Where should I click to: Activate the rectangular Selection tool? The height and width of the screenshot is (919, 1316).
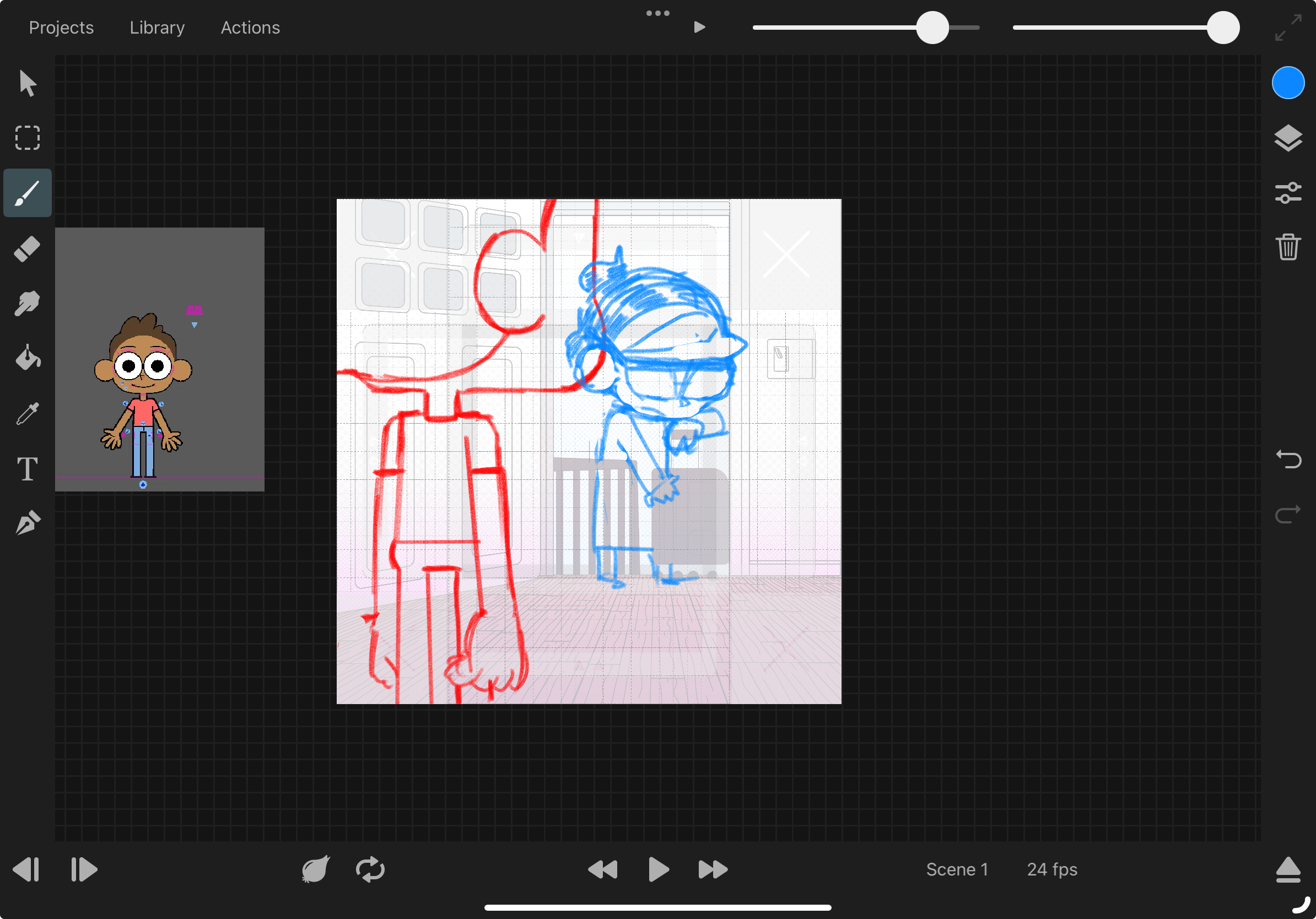(x=26, y=138)
